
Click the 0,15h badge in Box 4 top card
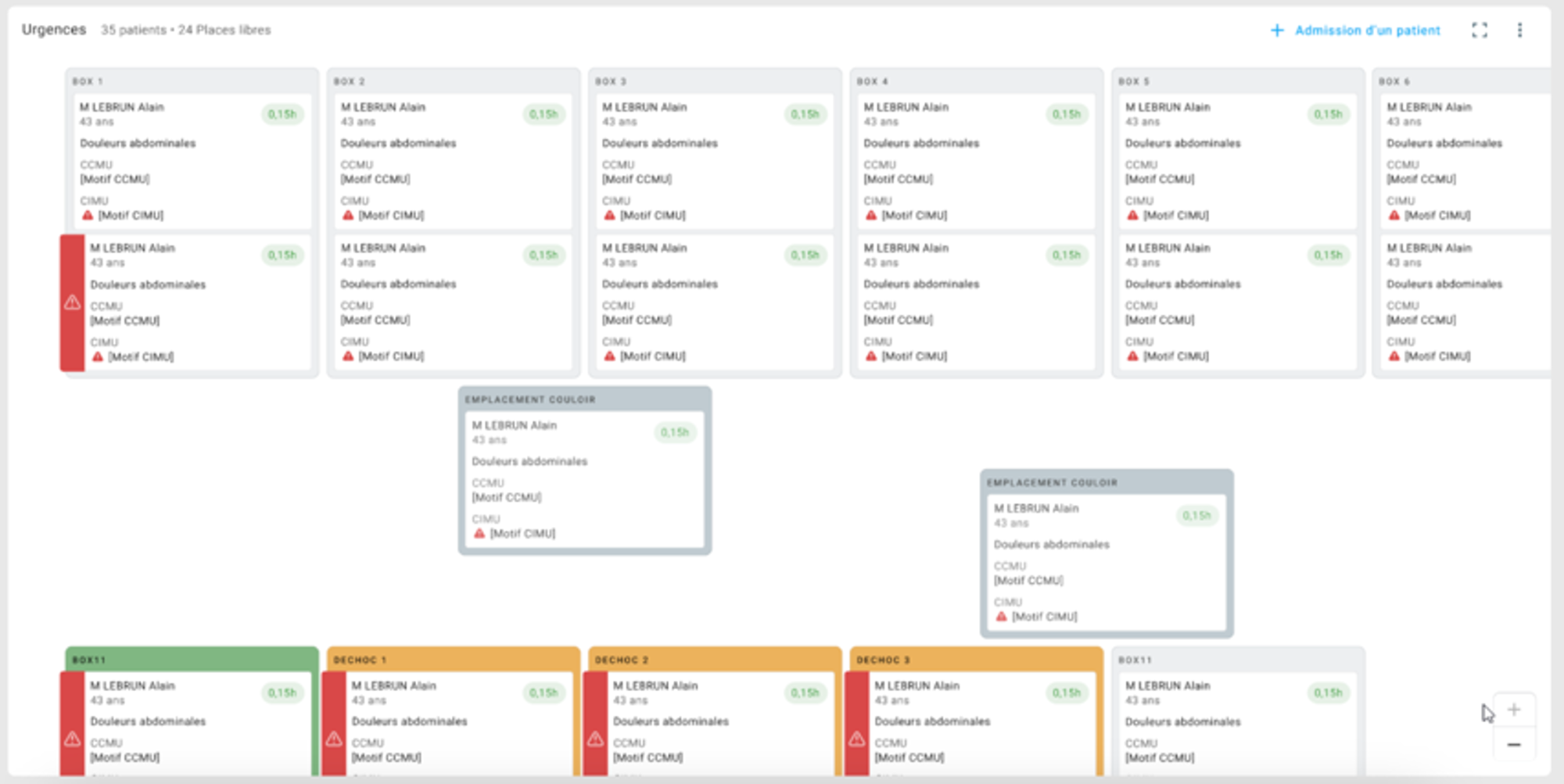1067,114
